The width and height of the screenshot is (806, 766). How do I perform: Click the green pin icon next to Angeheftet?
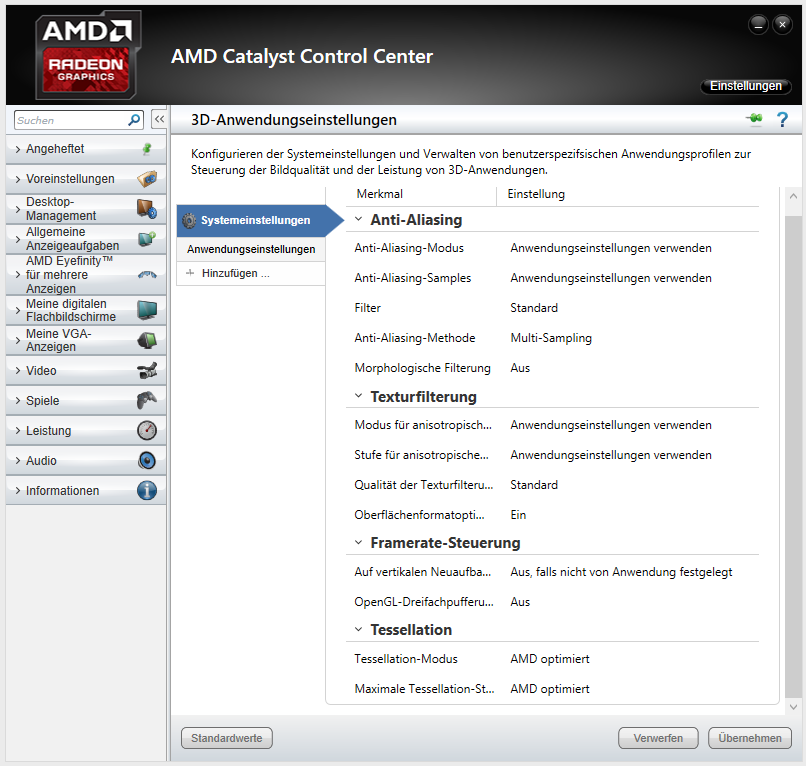(x=147, y=149)
